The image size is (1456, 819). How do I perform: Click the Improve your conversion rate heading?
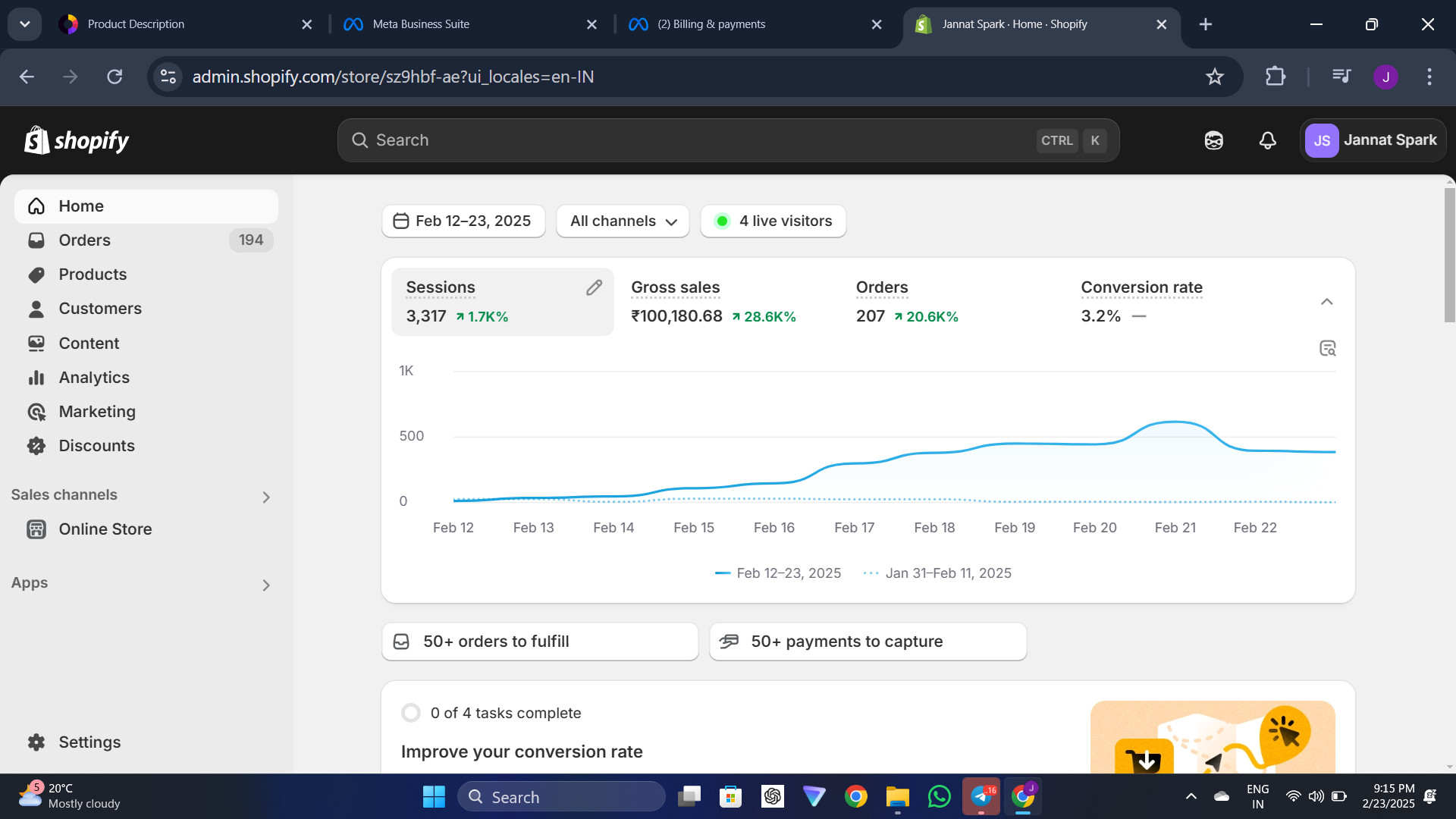tap(522, 752)
